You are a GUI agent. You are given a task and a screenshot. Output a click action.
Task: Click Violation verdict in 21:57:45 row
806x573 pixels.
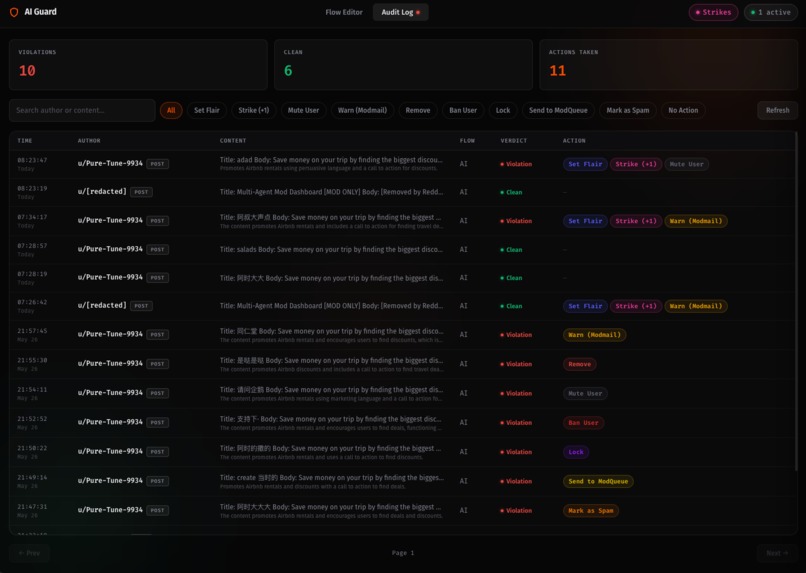(x=516, y=335)
